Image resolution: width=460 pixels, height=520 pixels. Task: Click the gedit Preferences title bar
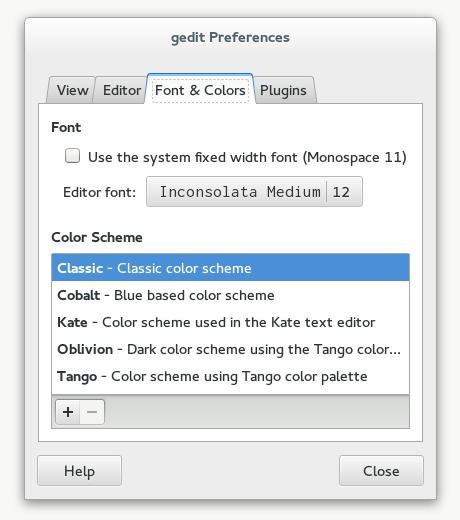click(230, 37)
